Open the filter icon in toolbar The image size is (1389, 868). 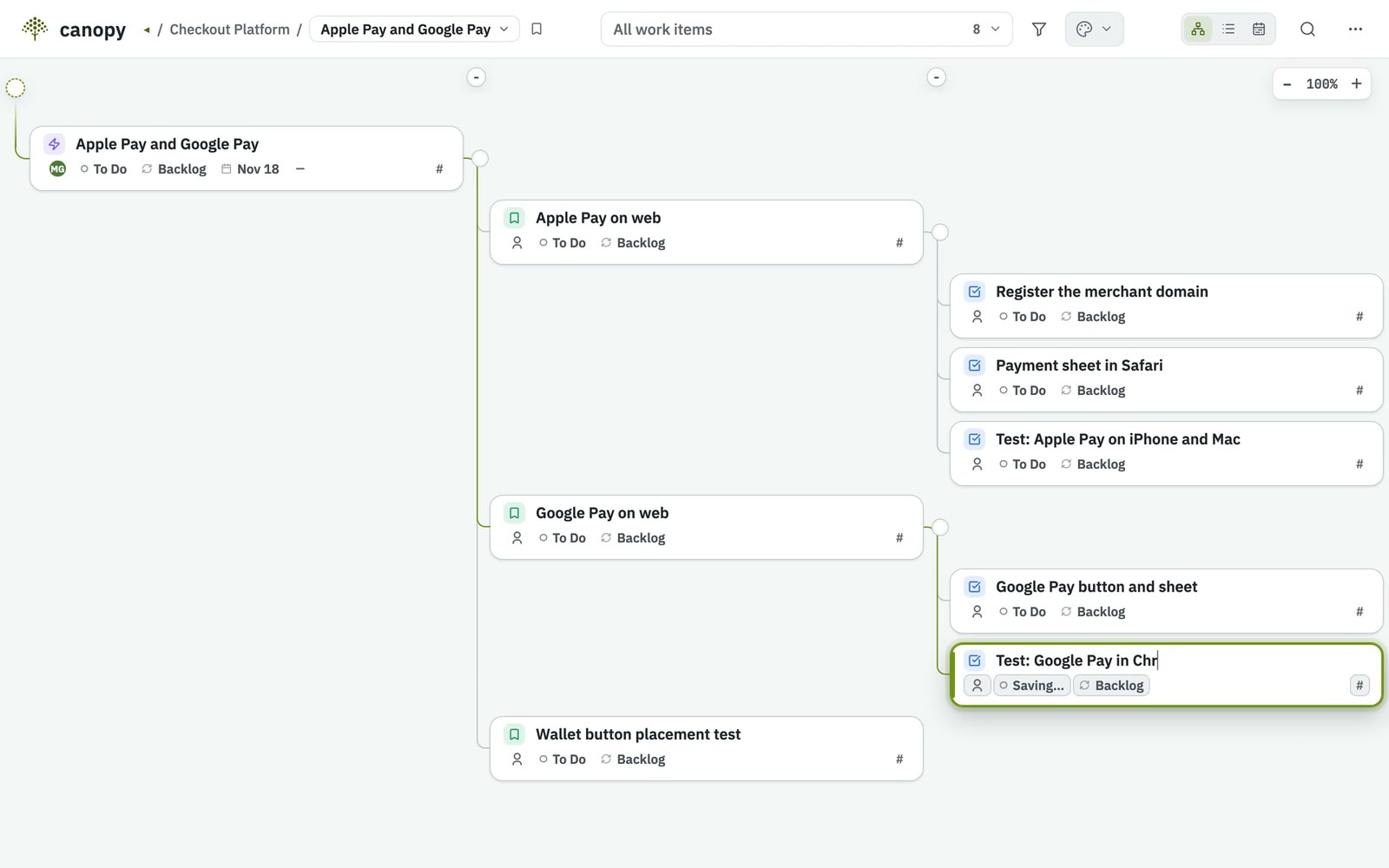1038,30
